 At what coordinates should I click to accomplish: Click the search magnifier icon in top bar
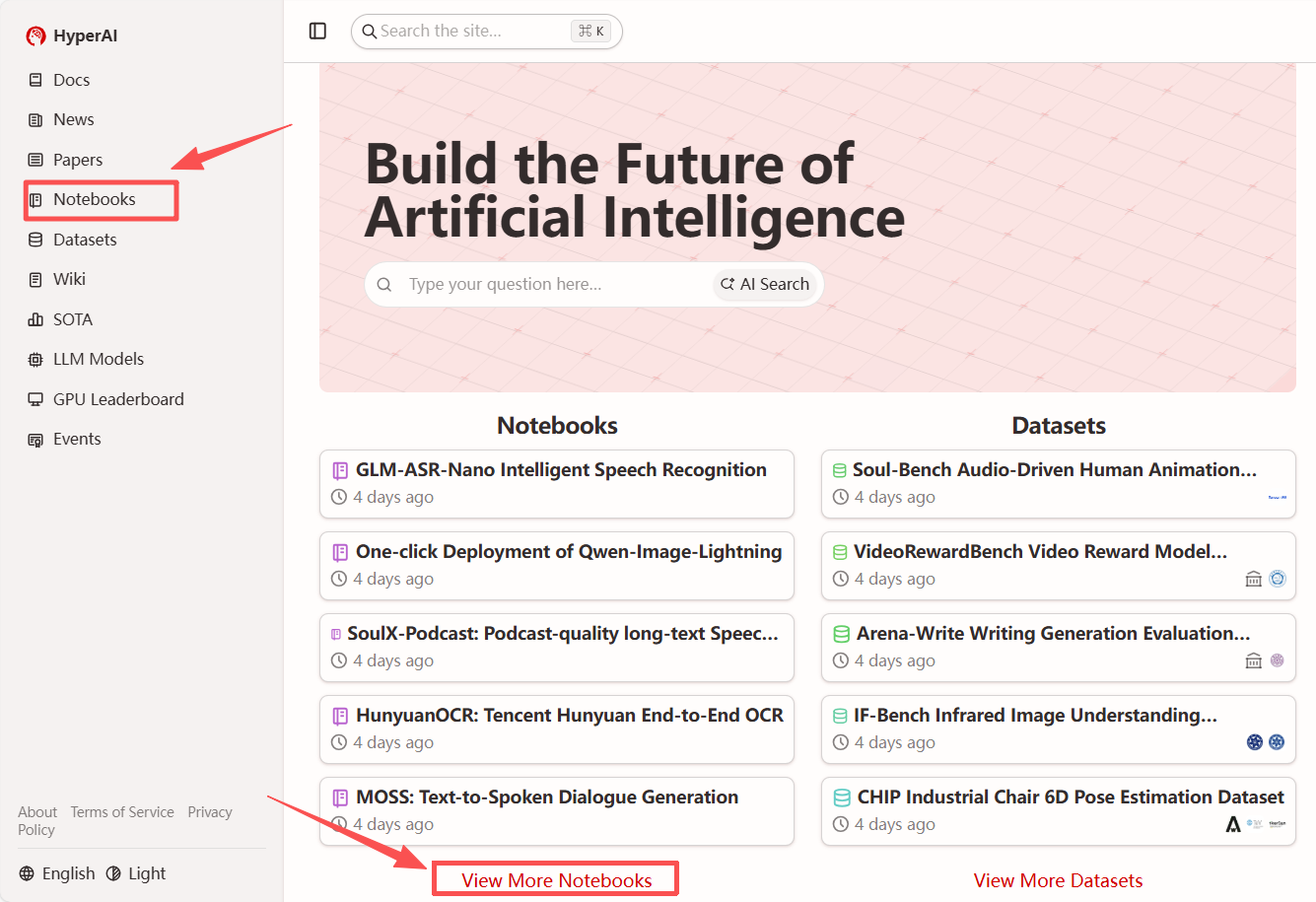click(370, 32)
